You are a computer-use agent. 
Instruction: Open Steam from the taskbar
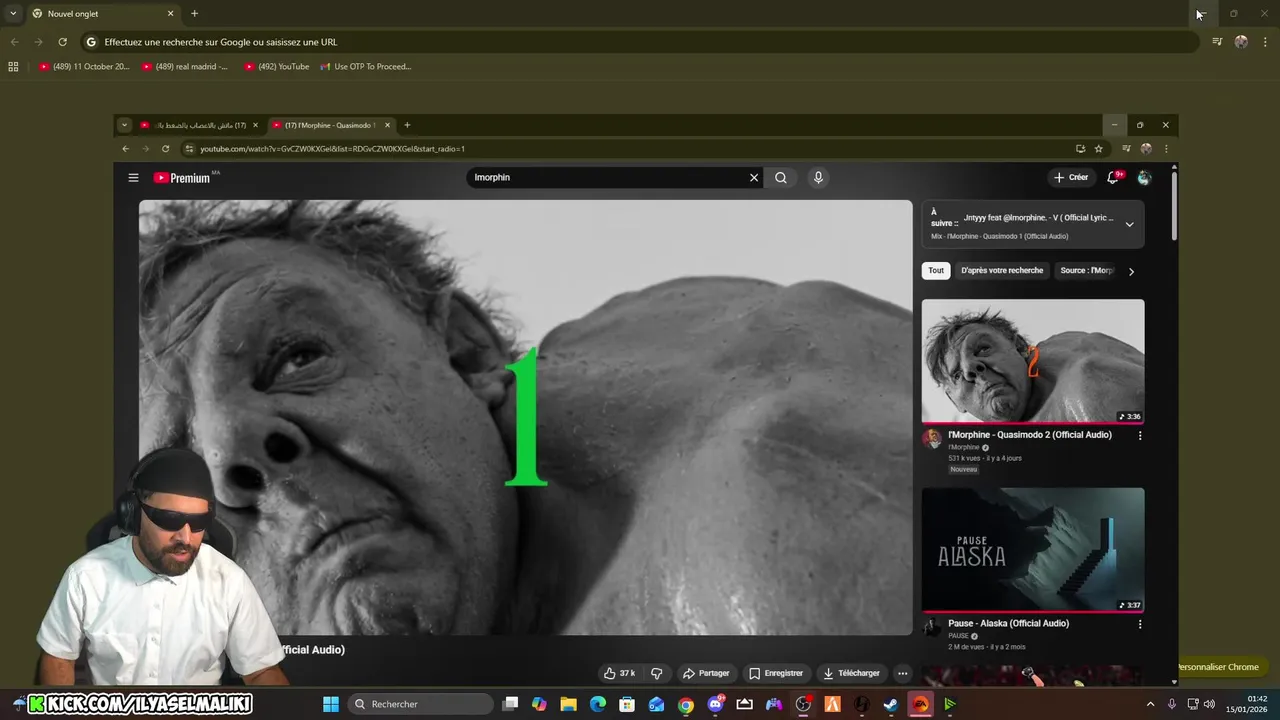(x=891, y=704)
